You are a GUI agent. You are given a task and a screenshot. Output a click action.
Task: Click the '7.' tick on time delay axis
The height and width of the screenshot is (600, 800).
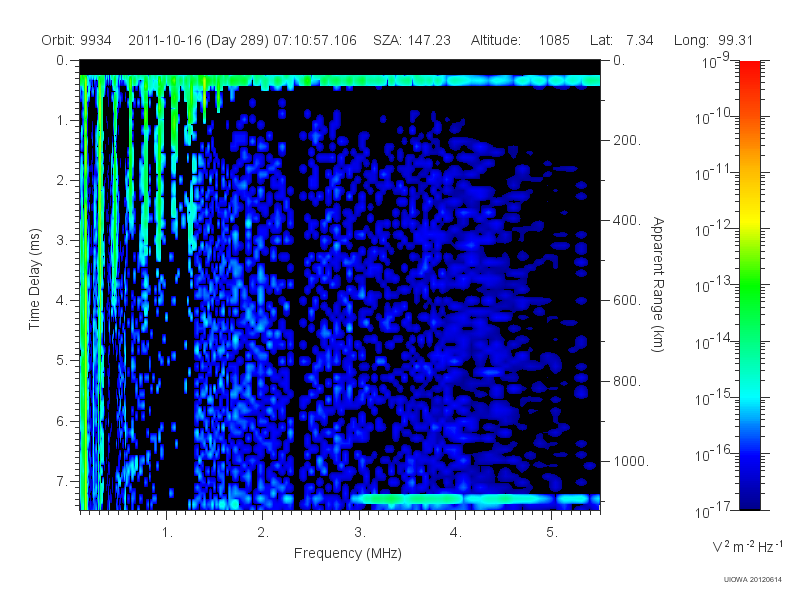pos(62,481)
